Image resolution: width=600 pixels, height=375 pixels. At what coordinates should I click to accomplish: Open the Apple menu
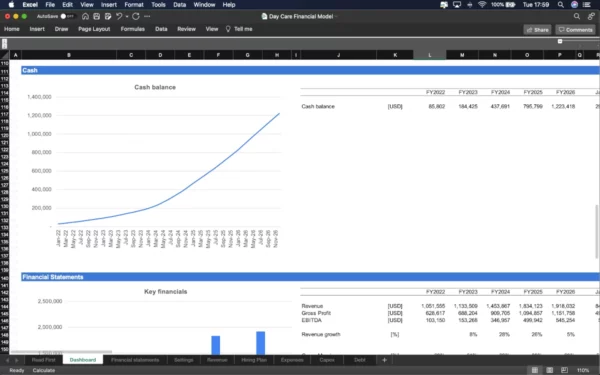click(x=11, y=5)
